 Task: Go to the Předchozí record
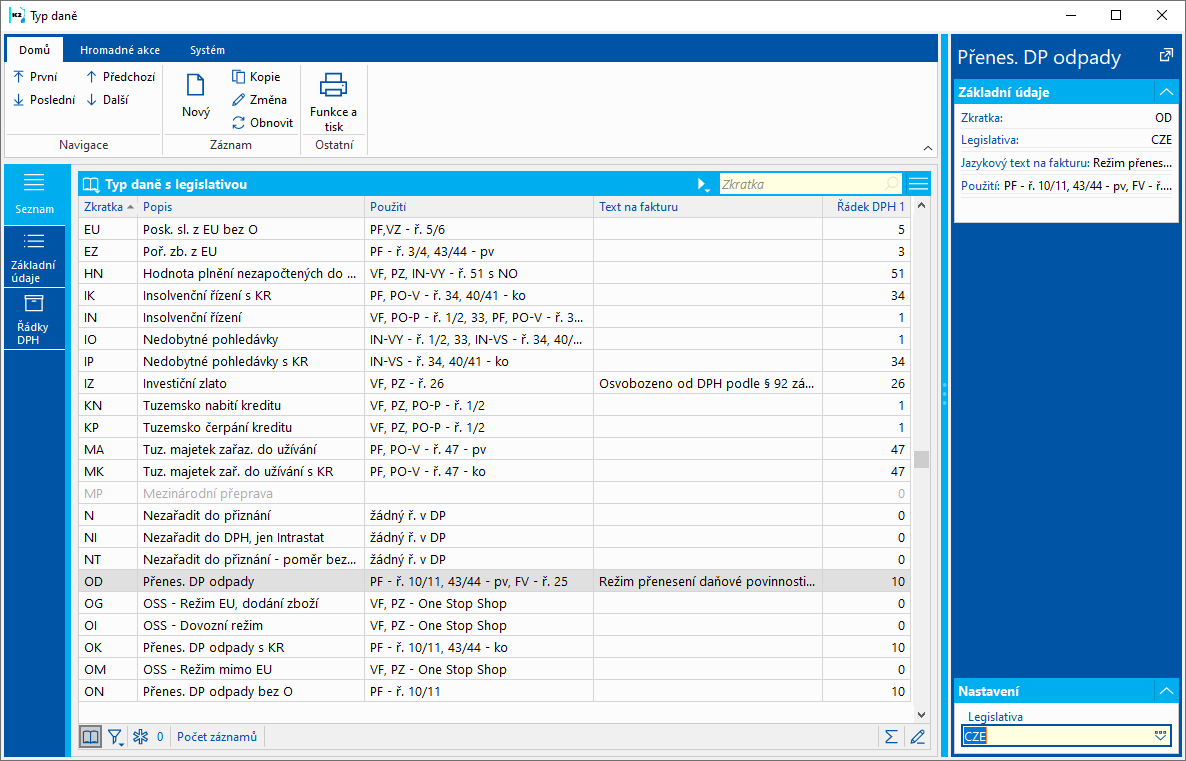pos(120,76)
